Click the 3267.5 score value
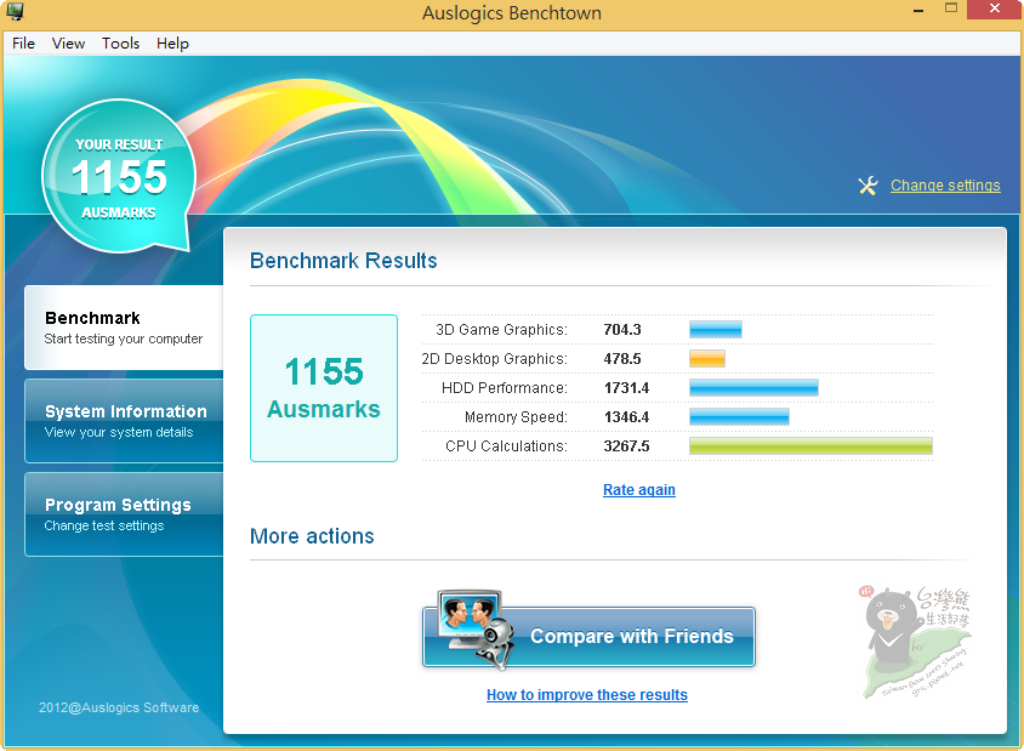The width and height of the screenshot is (1024, 751). 626,446
